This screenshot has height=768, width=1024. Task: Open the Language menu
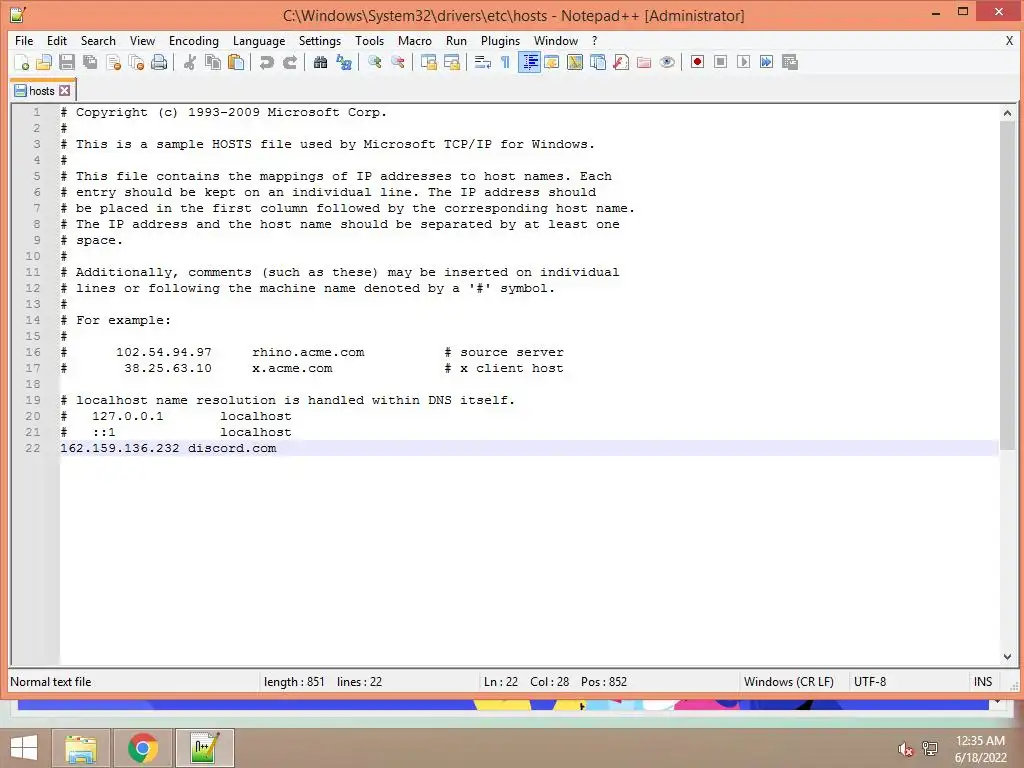coord(259,40)
